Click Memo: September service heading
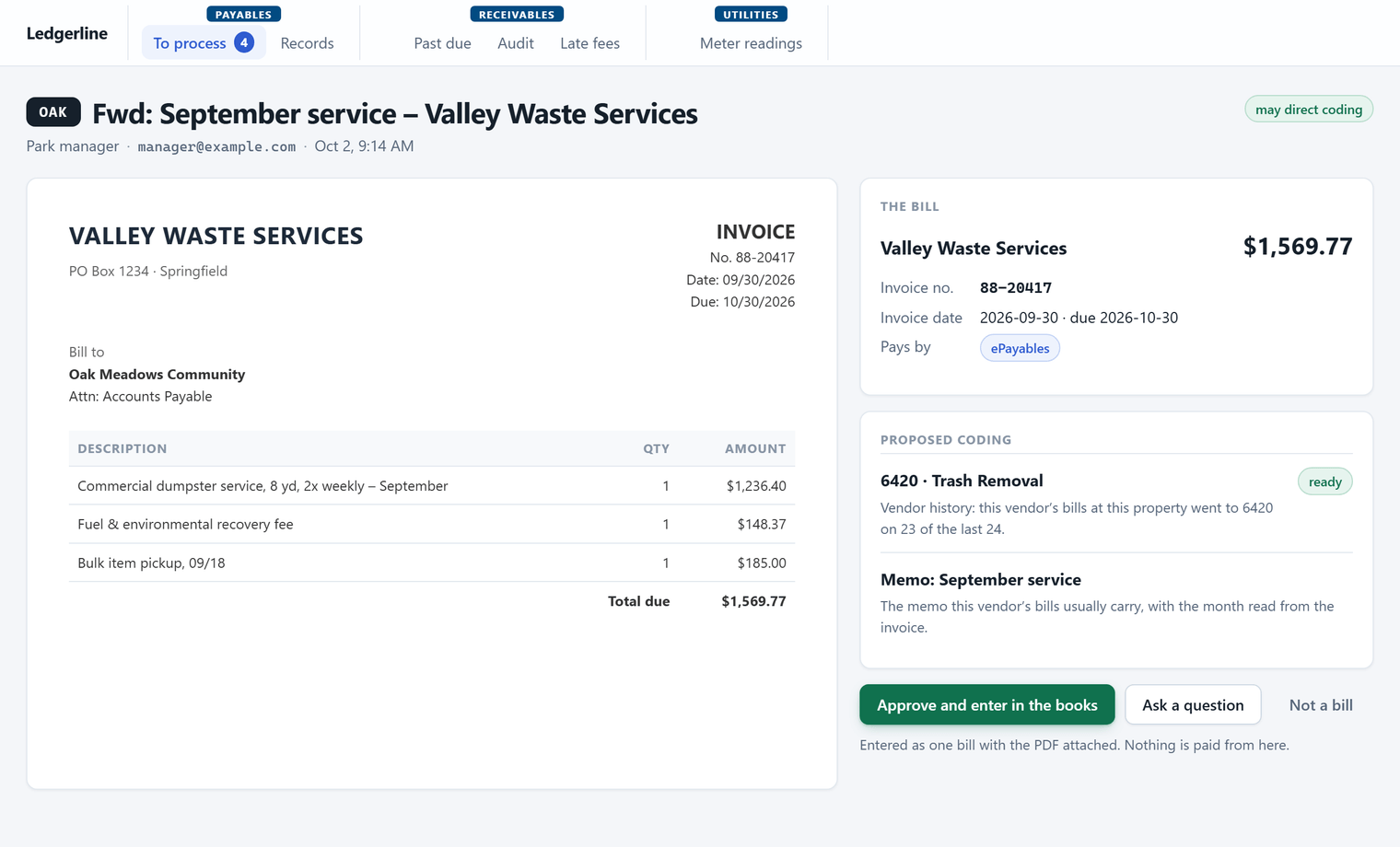Viewport: 1400px width, 847px height. [x=981, y=580]
